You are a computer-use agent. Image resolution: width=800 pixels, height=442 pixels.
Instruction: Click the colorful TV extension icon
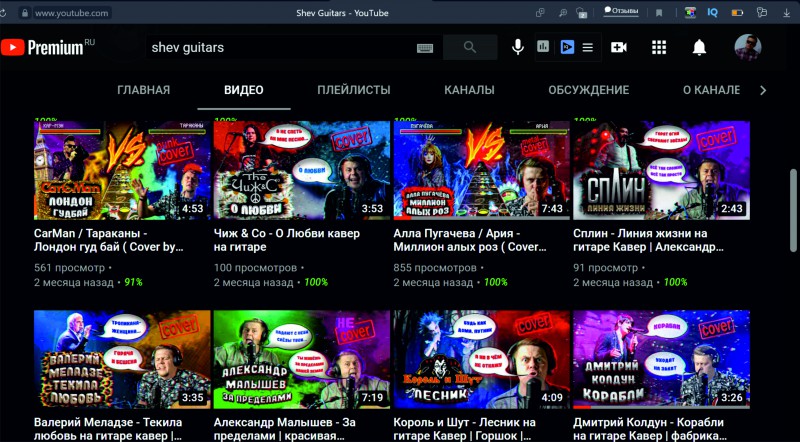(690, 13)
